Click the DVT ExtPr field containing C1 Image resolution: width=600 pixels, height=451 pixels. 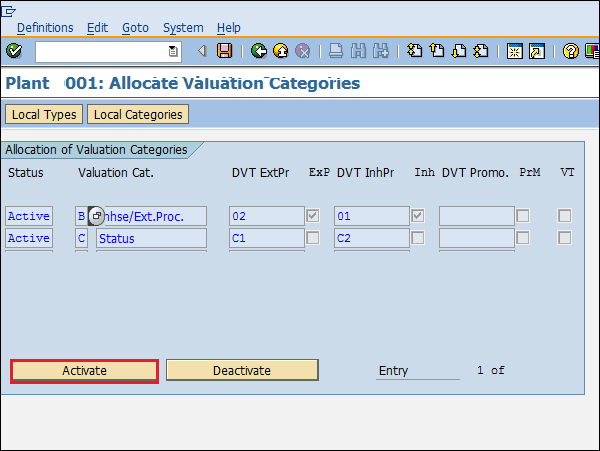pyautogui.click(x=266, y=238)
